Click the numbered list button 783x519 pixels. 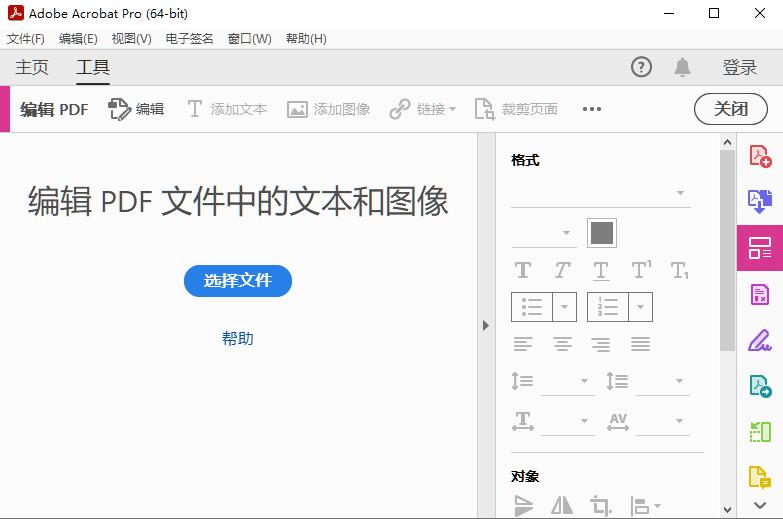pos(608,307)
